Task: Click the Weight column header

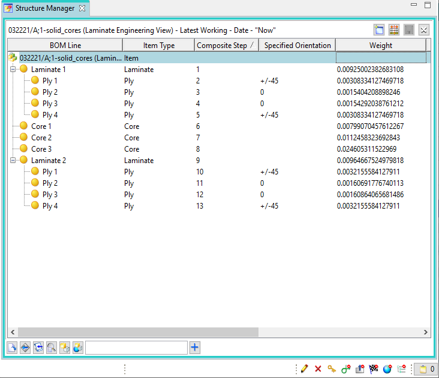Action: (x=380, y=45)
